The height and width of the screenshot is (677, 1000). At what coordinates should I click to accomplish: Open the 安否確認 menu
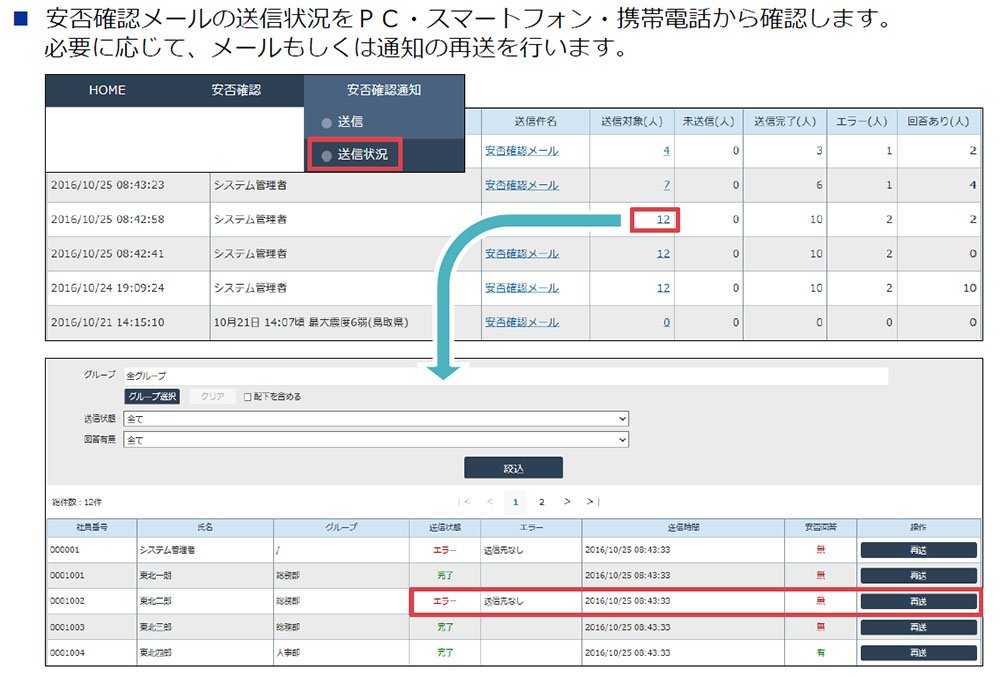point(236,90)
